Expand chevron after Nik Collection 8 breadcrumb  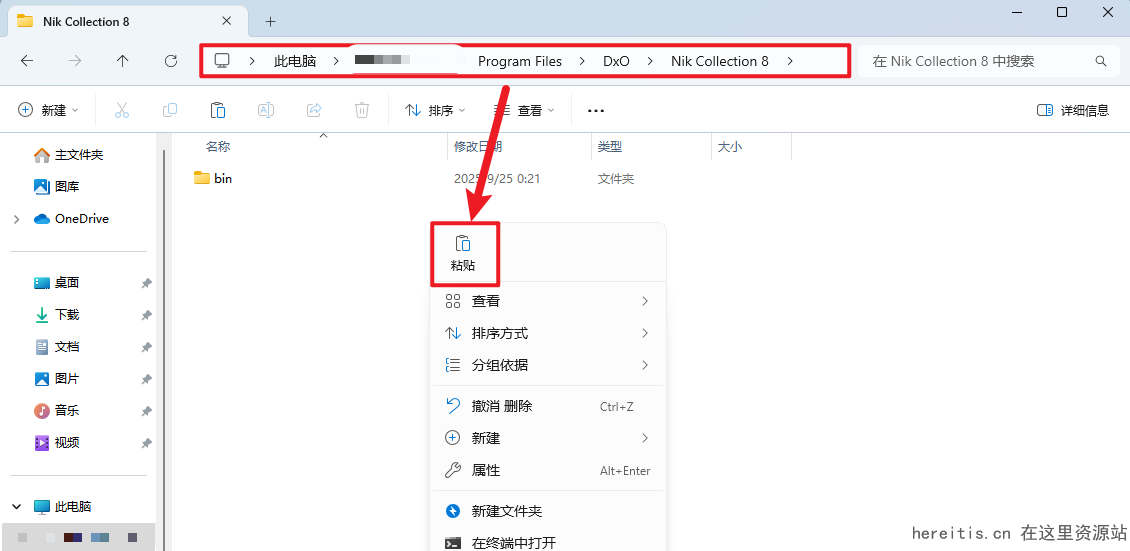[x=791, y=61]
